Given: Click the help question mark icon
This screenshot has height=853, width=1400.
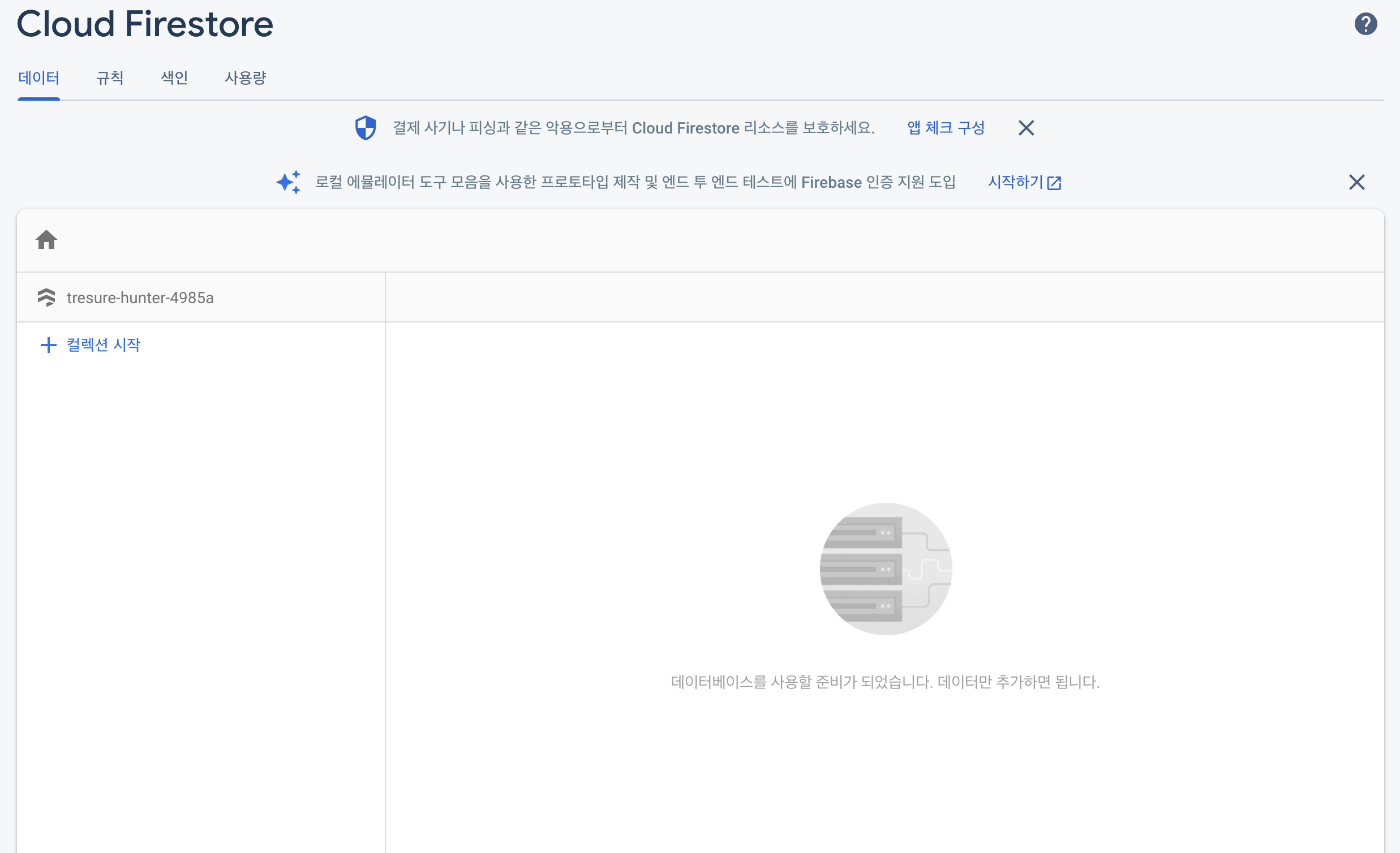Looking at the screenshot, I should [1365, 24].
